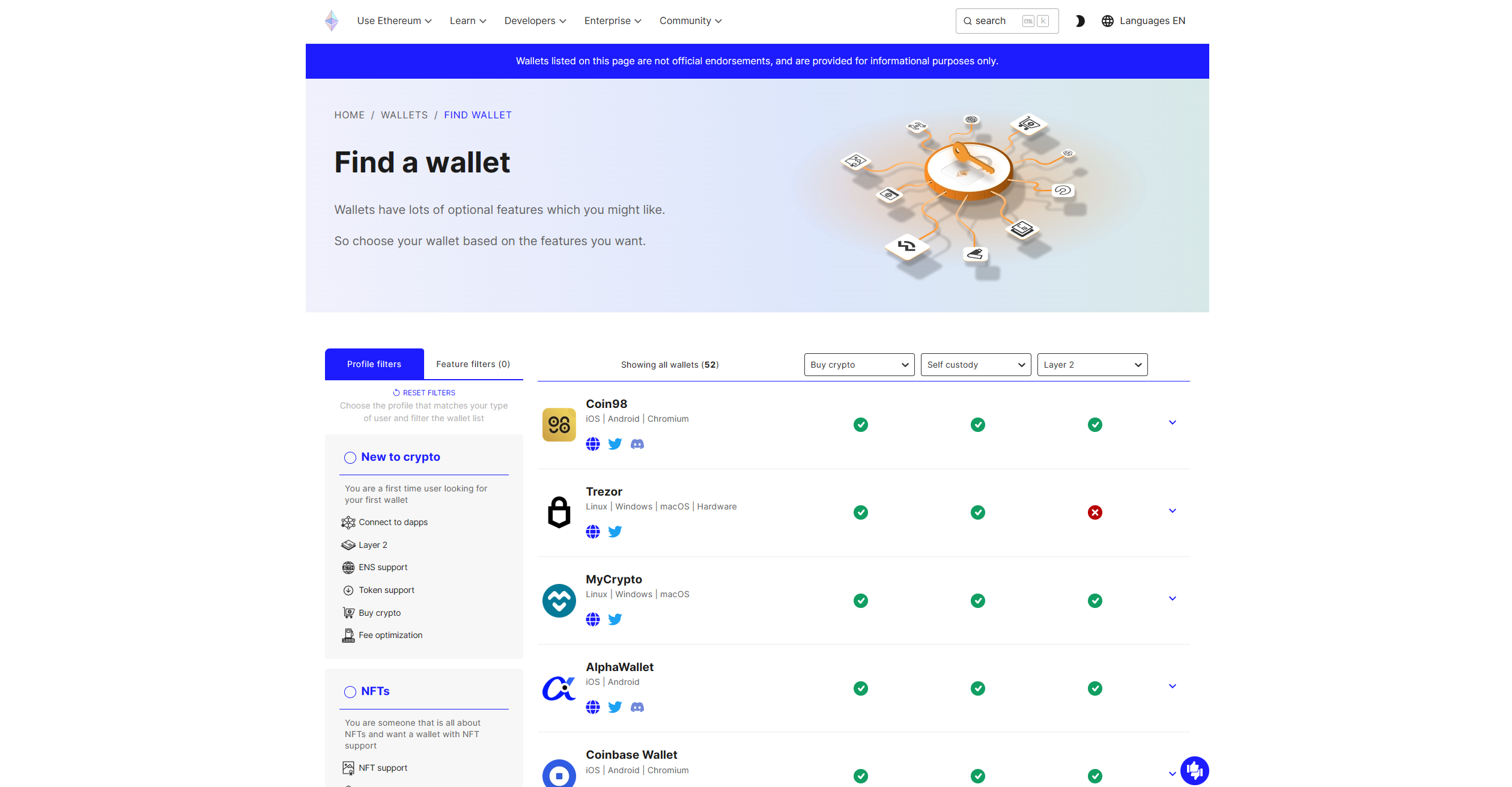Expand the Trezor wallet details chevron
Image resolution: width=1512 pixels, height=787 pixels.
(x=1172, y=511)
